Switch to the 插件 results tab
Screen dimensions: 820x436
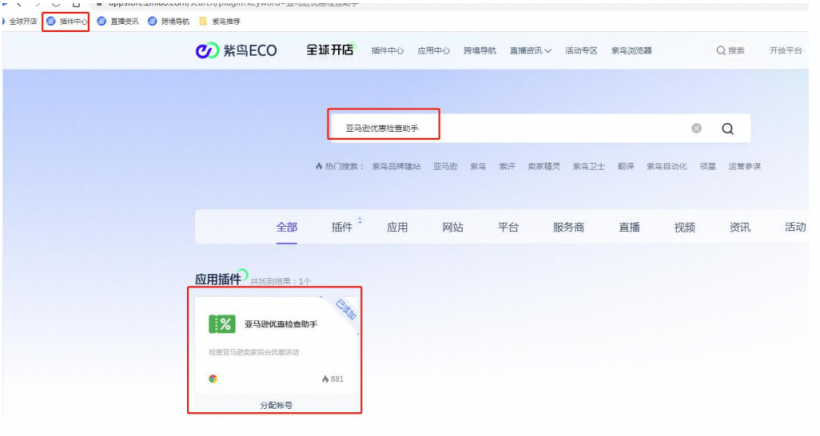(x=342, y=227)
